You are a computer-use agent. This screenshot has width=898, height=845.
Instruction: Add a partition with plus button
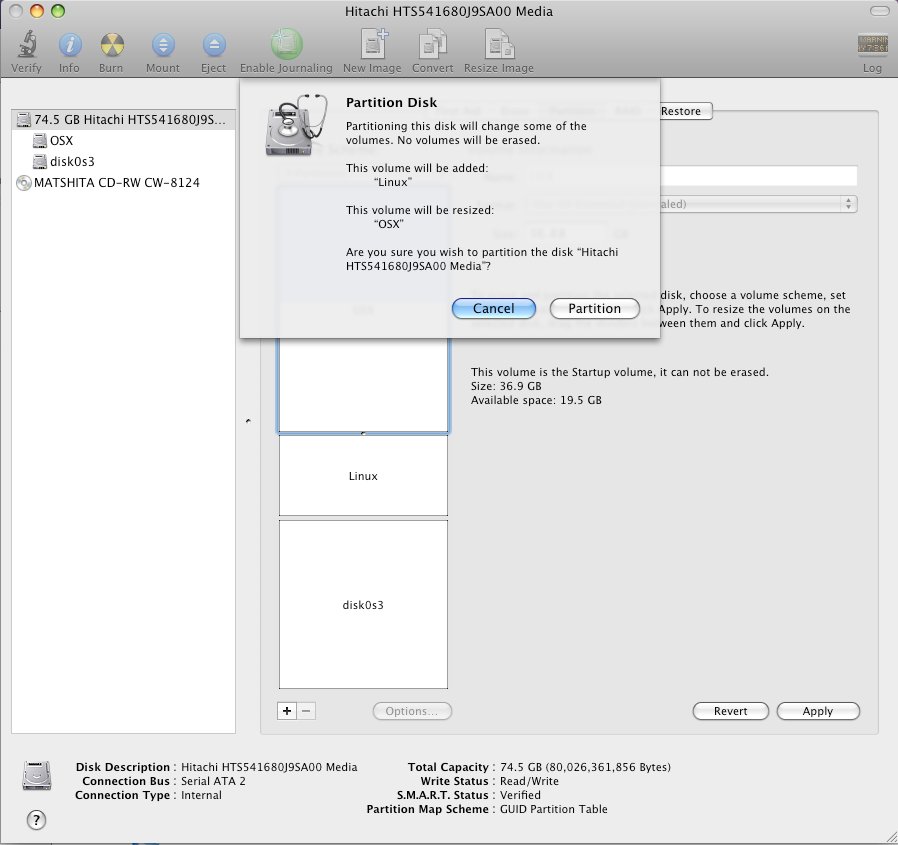click(x=286, y=711)
